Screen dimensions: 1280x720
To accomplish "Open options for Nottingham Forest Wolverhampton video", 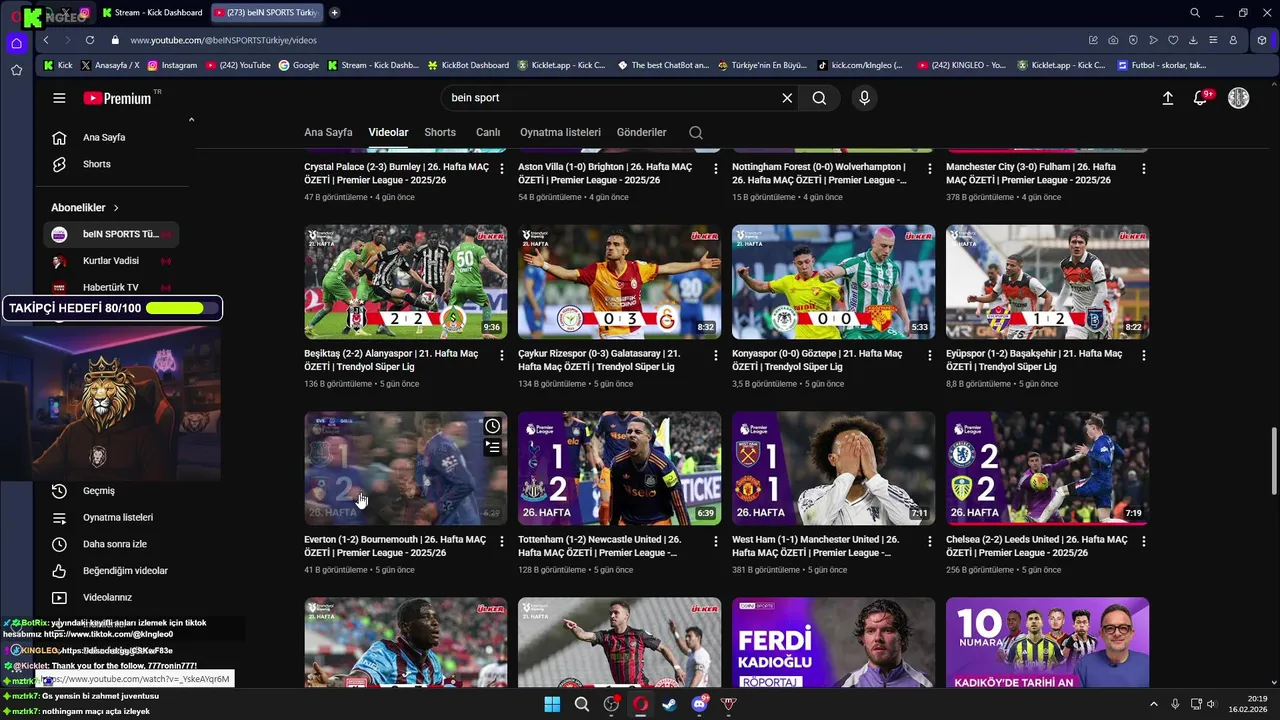I will click(x=930, y=169).
